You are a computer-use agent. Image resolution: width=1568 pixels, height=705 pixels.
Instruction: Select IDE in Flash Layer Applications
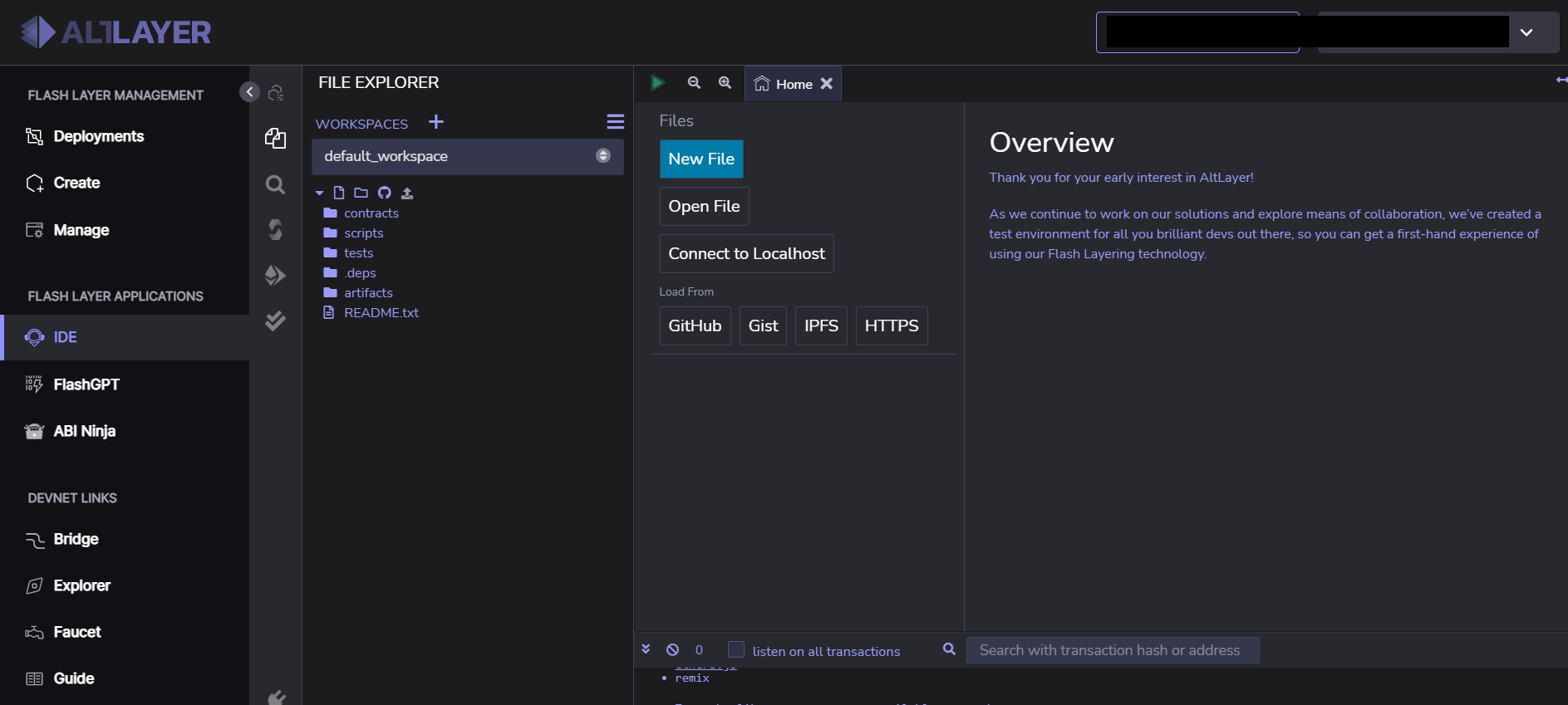click(125, 337)
